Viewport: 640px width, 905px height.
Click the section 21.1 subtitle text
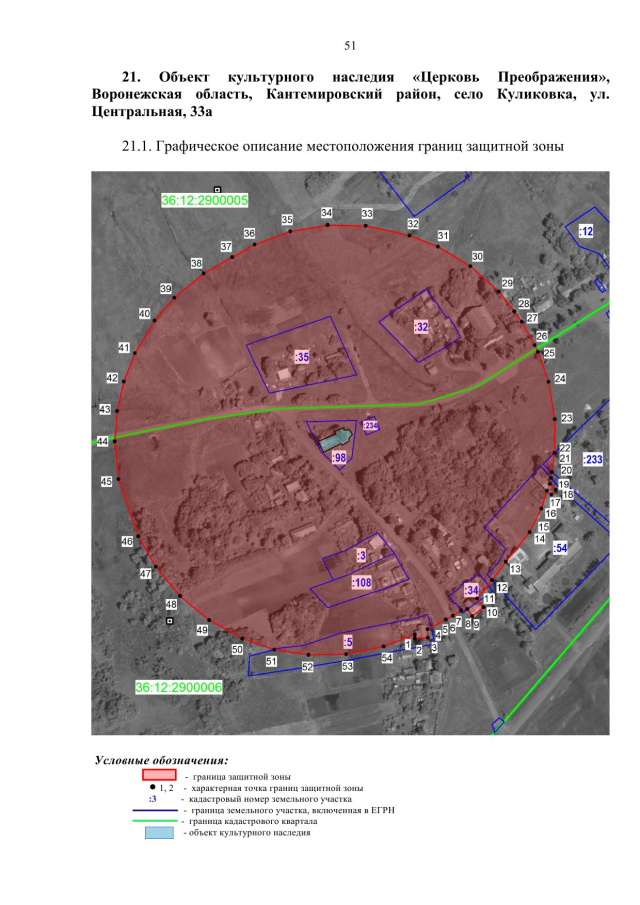343,147
